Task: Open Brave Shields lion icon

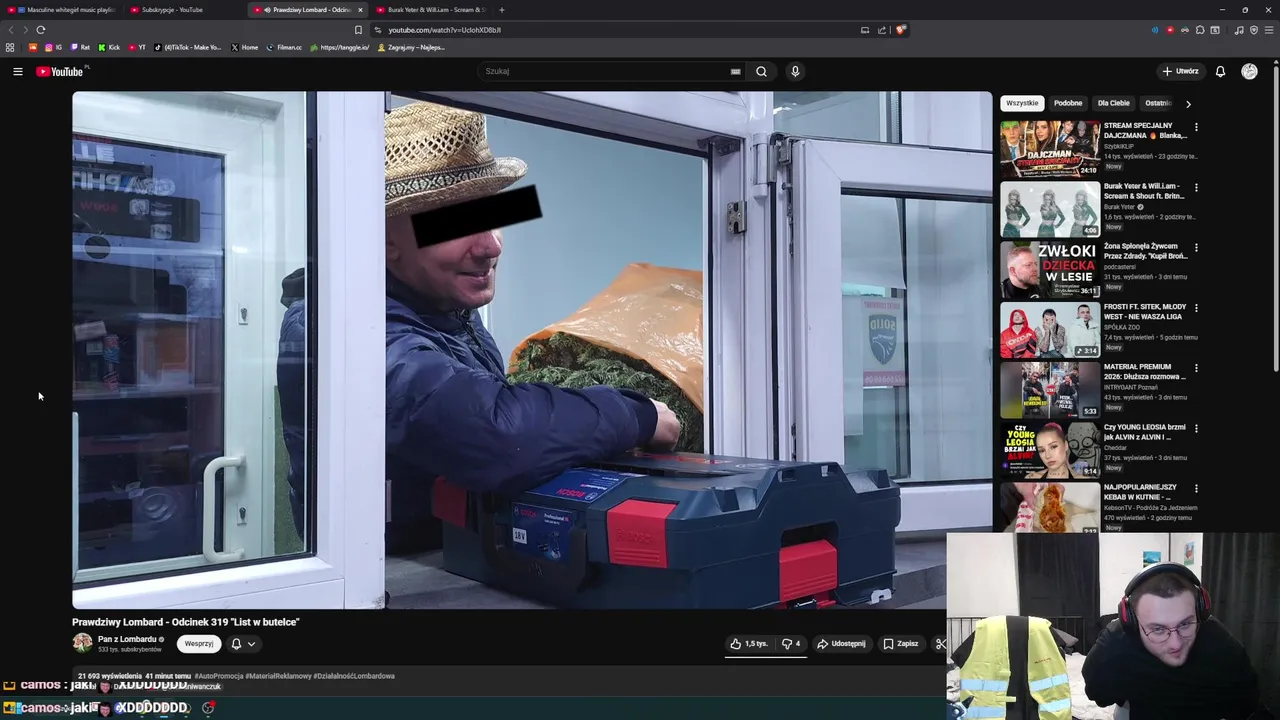Action: pyautogui.click(x=900, y=30)
